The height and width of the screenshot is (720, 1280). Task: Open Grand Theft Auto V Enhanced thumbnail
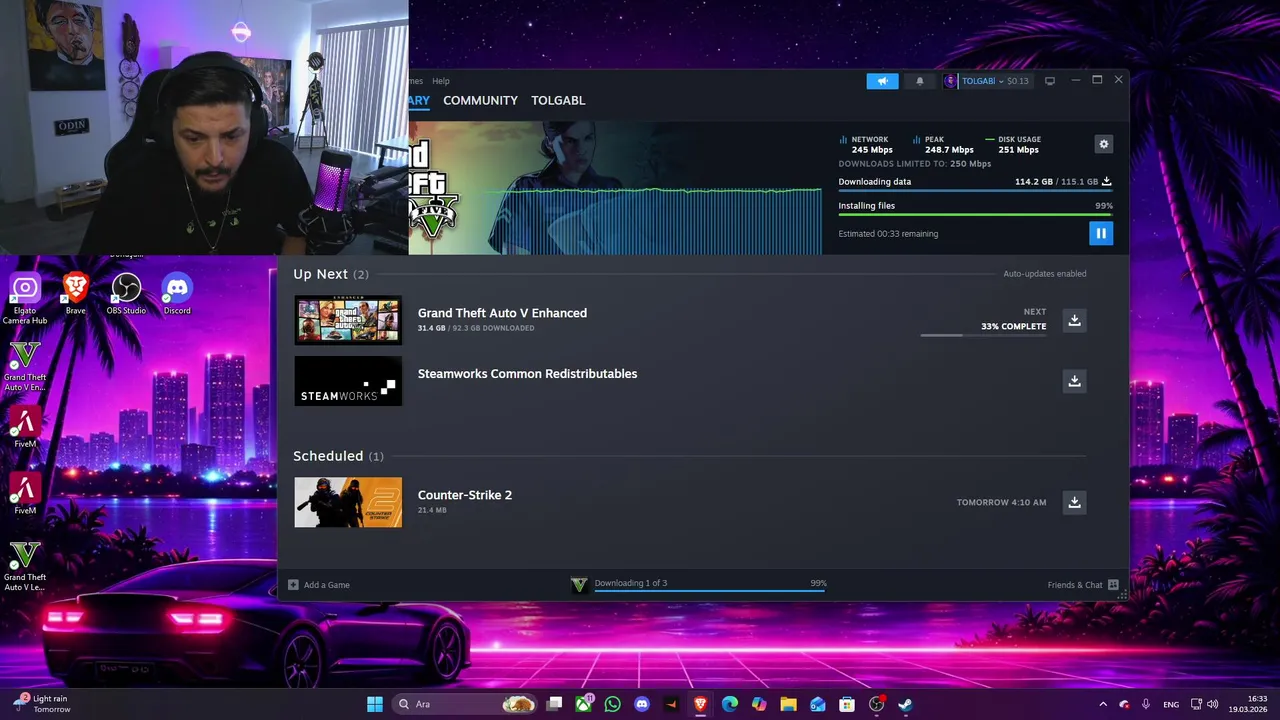pyautogui.click(x=348, y=320)
